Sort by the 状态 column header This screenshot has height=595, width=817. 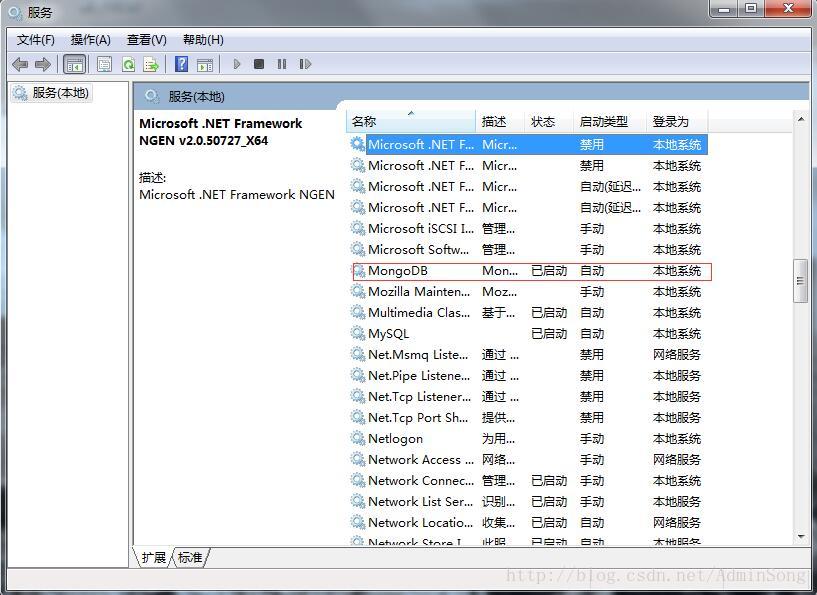548,121
